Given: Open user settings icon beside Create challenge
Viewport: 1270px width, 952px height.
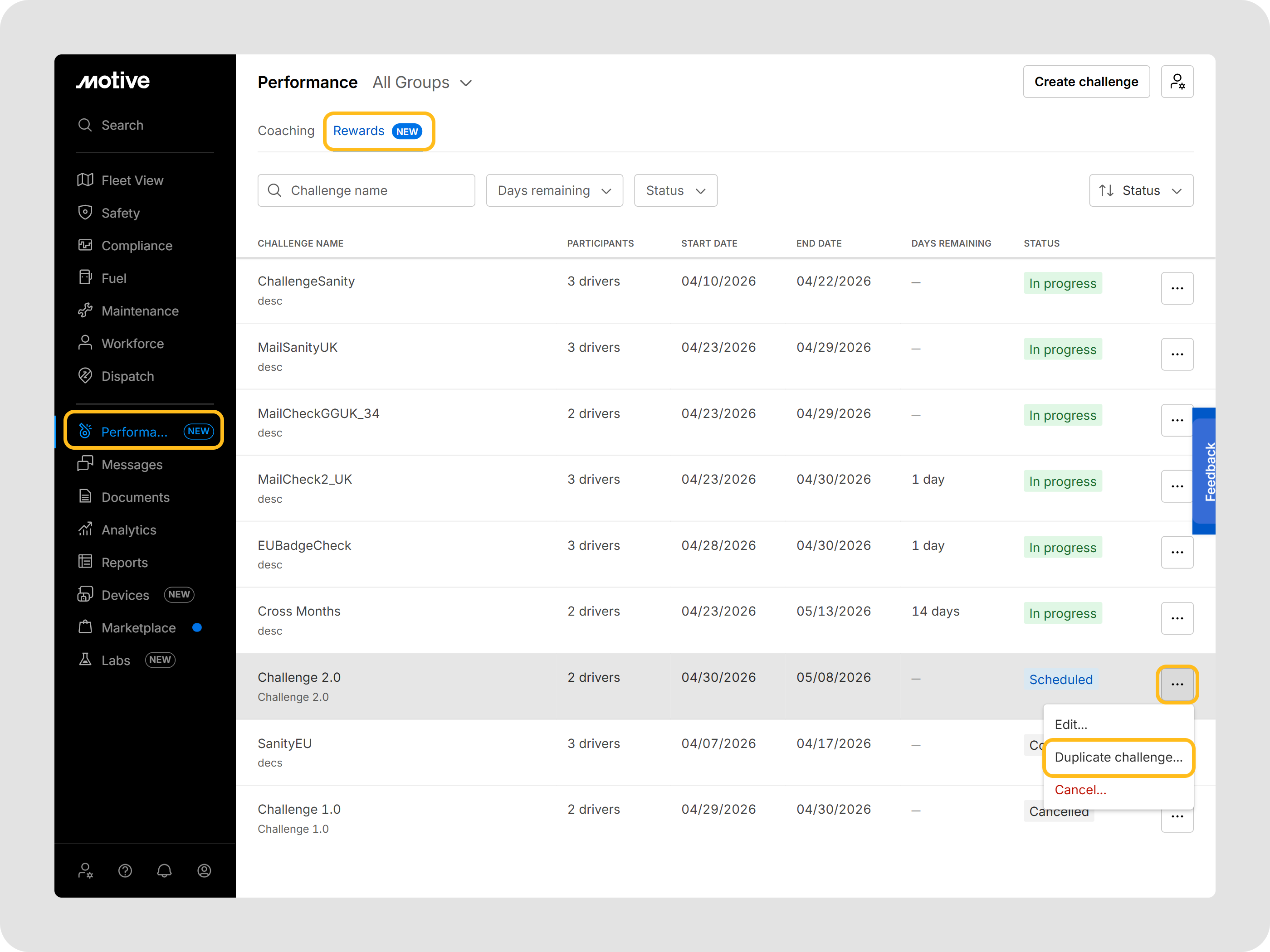Looking at the screenshot, I should click(1177, 82).
